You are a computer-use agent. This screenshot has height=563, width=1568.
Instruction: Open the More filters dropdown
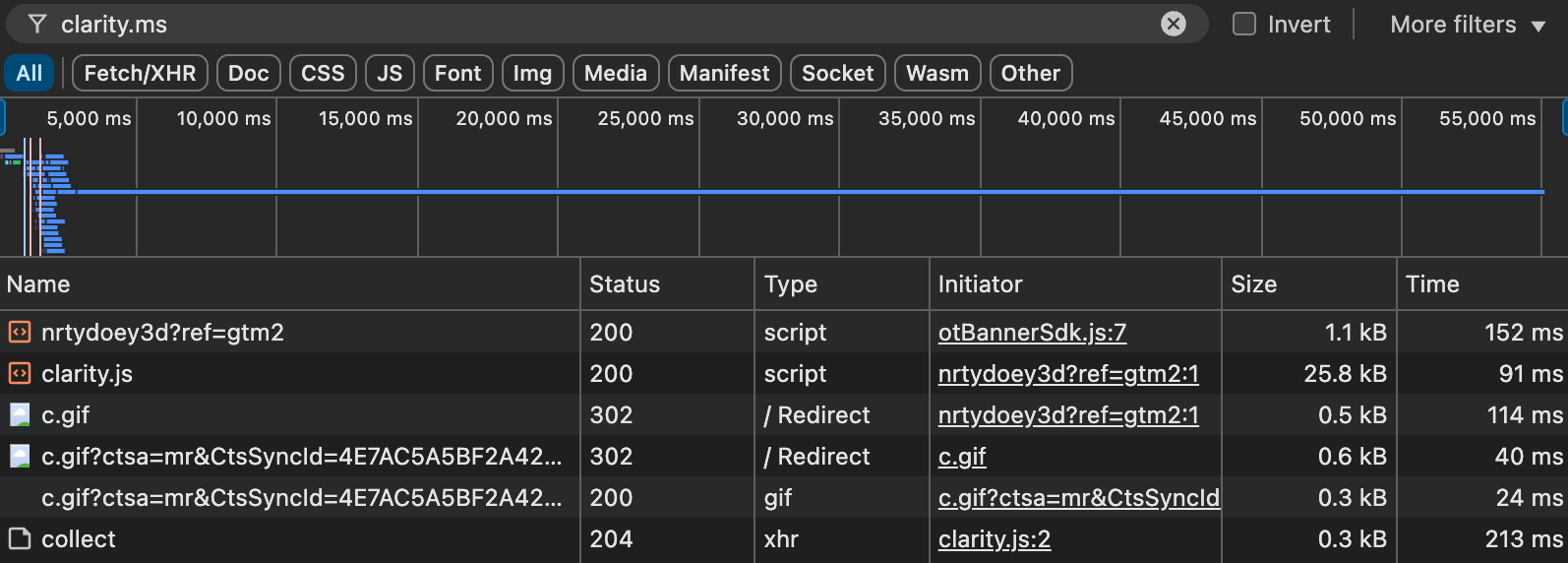tap(1467, 25)
